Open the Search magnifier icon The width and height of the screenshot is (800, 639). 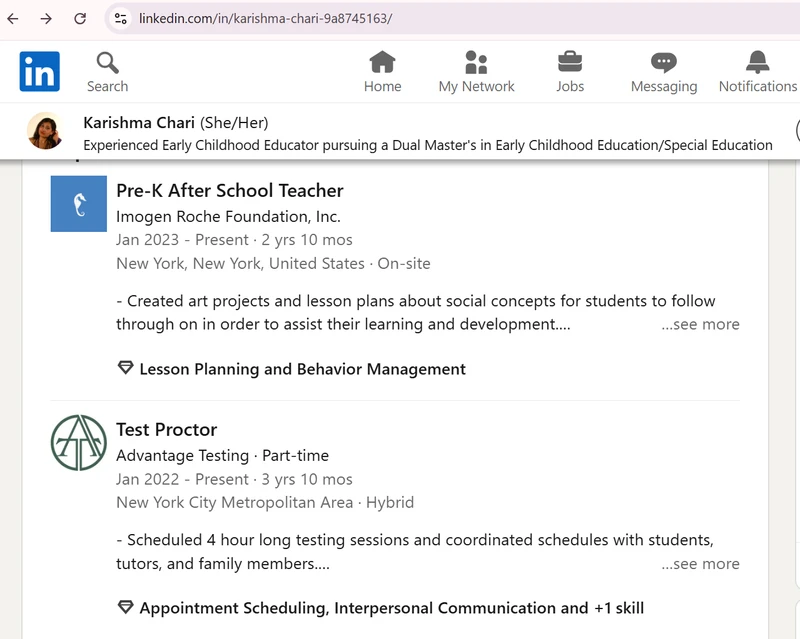click(x=107, y=63)
